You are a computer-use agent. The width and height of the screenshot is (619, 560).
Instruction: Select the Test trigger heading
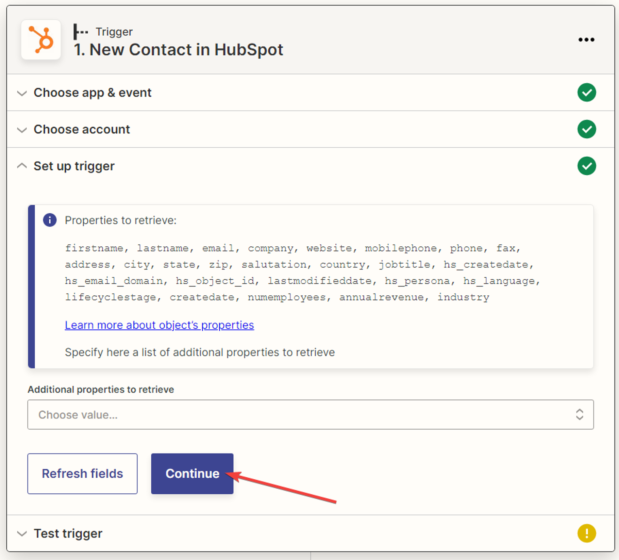pos(68,533)
